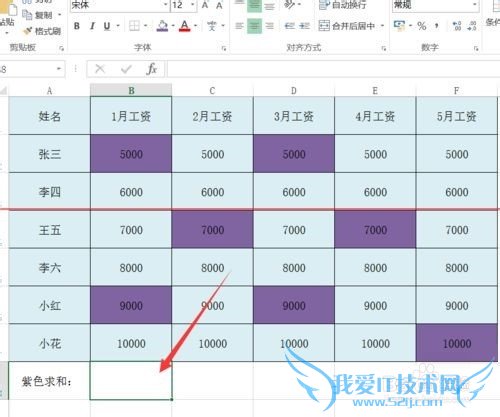Screen dimensions: 500x417
Task: Open merge and center dropdown arrow
Action: 382,26
